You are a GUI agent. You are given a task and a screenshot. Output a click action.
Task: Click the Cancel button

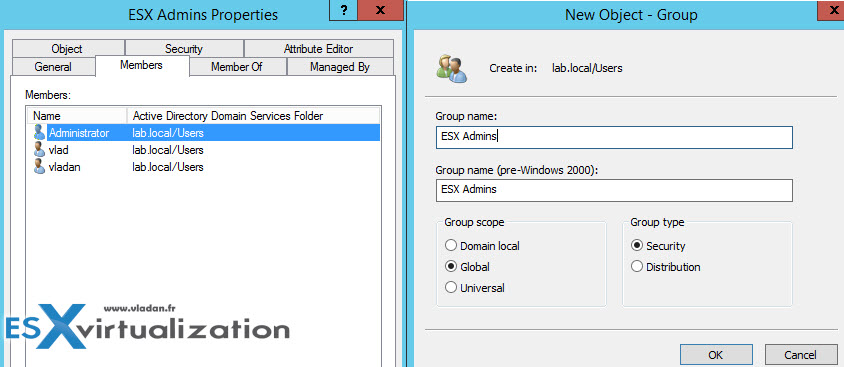(800, 355)
